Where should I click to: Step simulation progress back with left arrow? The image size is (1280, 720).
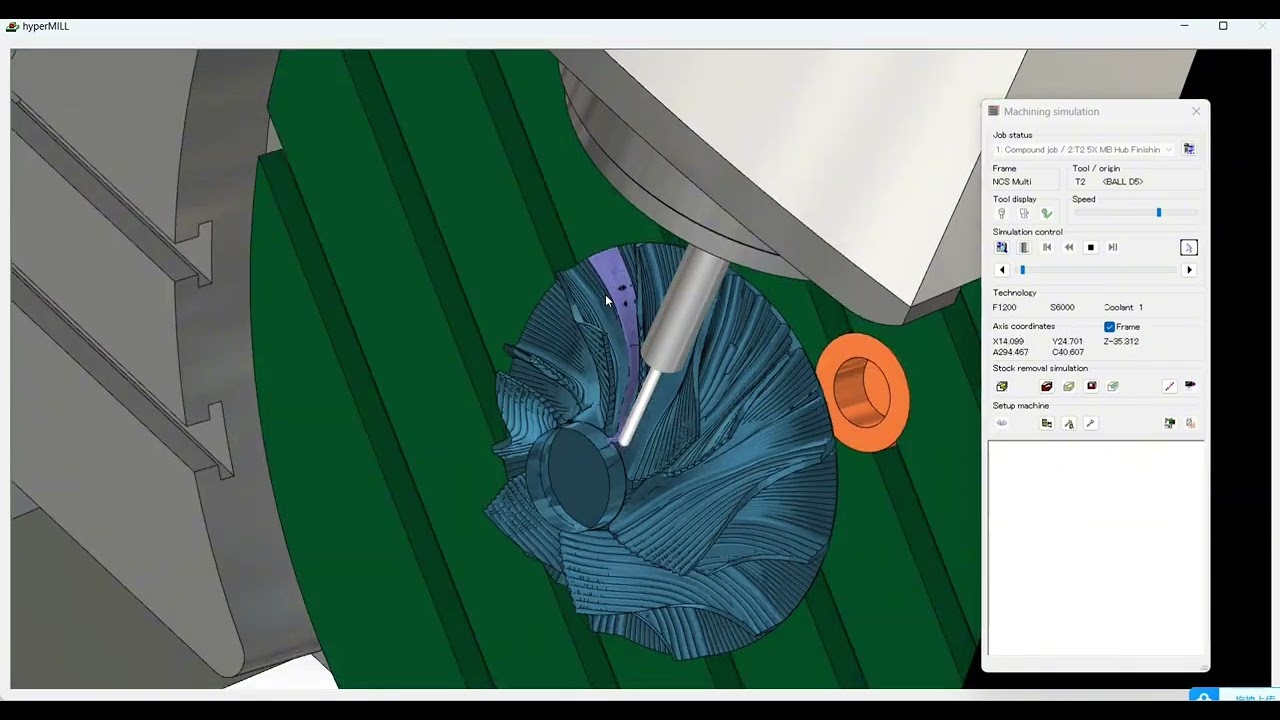(1002, 270)
